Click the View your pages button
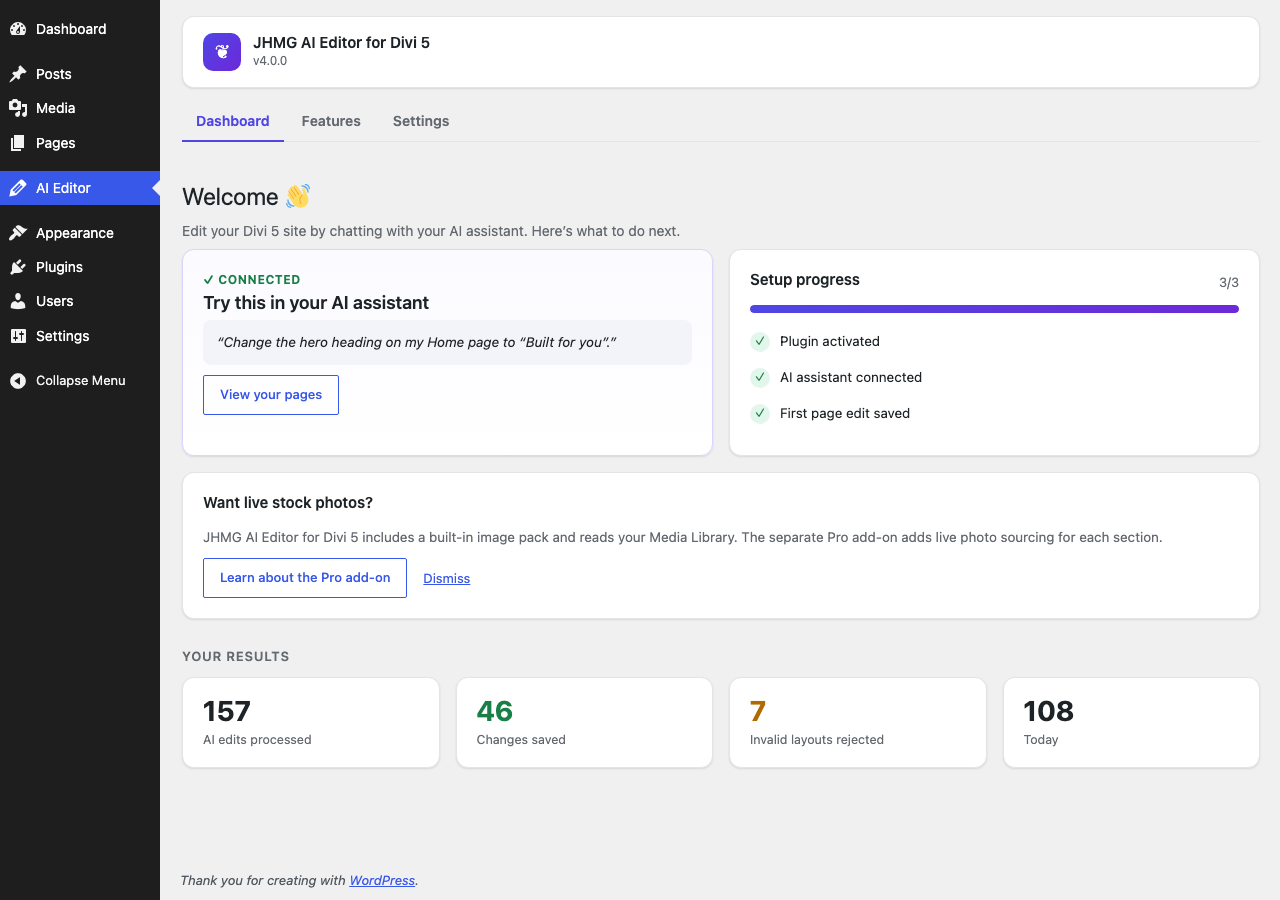Screen dimensions: 1280x900 coord(271,395)
